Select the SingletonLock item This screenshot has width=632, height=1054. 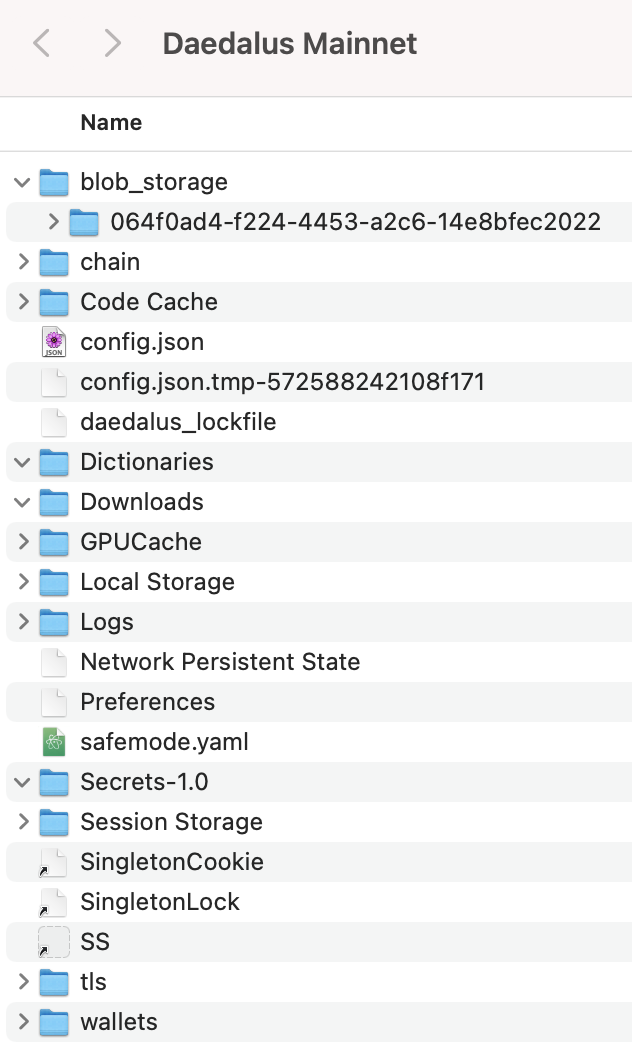click(160, 902)
